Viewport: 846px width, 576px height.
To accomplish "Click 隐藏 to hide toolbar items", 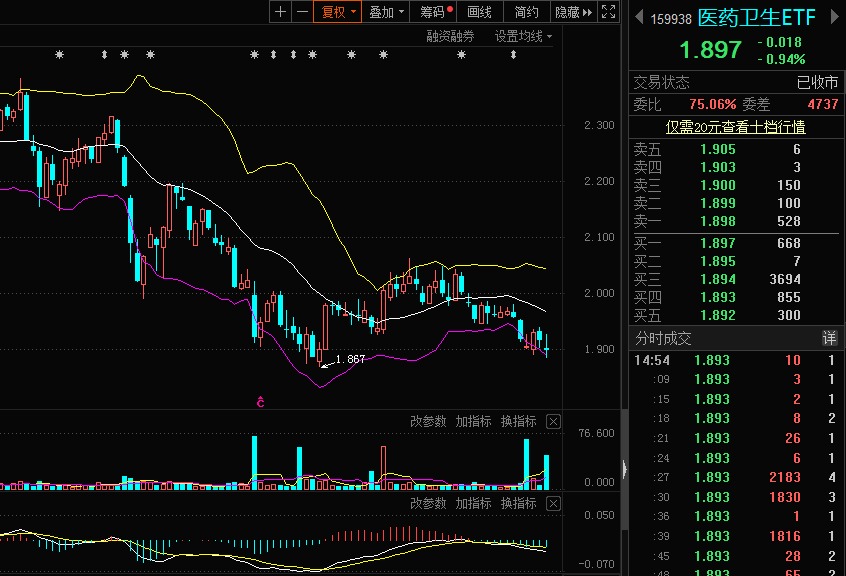I will coord(574,12).
